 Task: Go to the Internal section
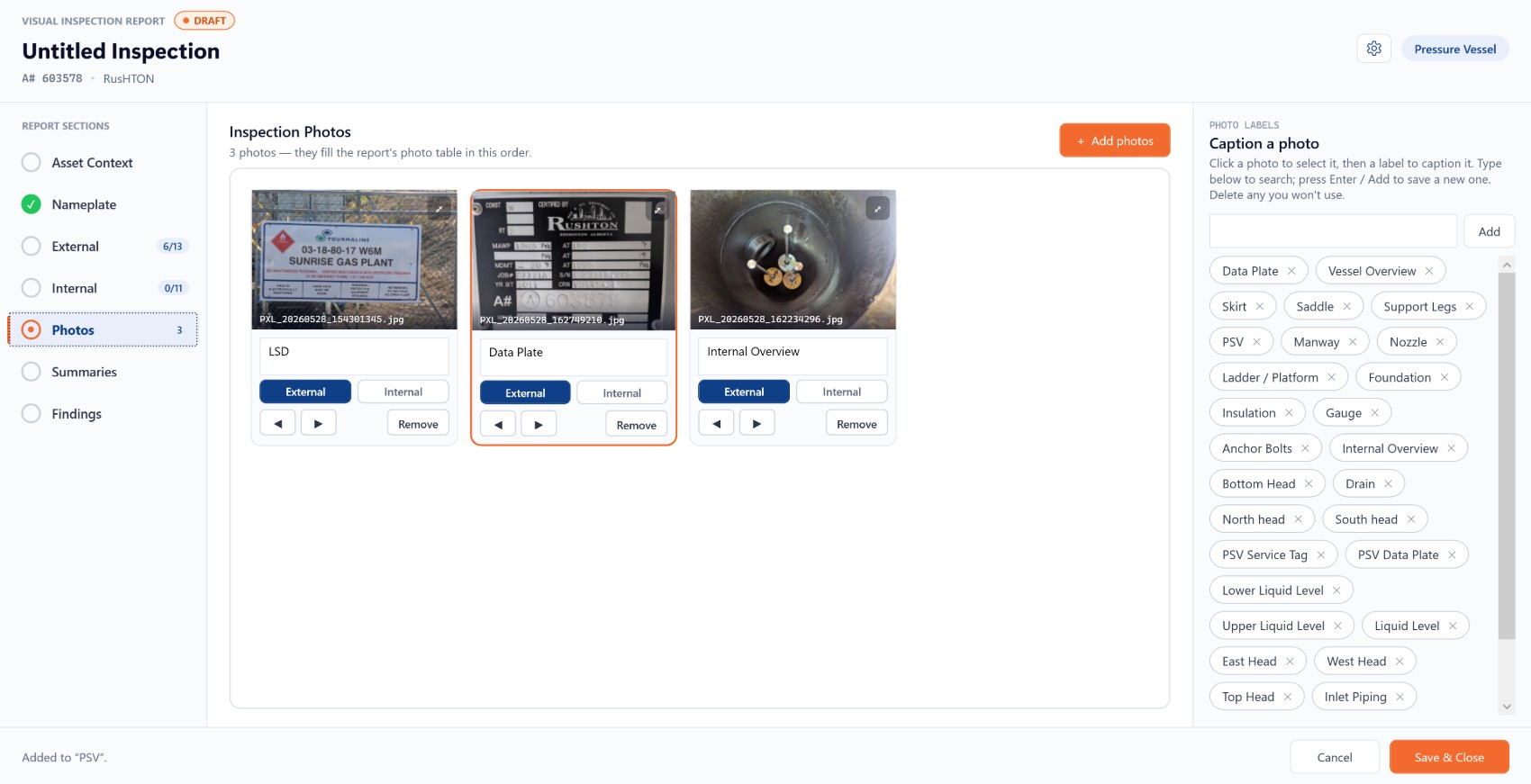pos(103,288)
